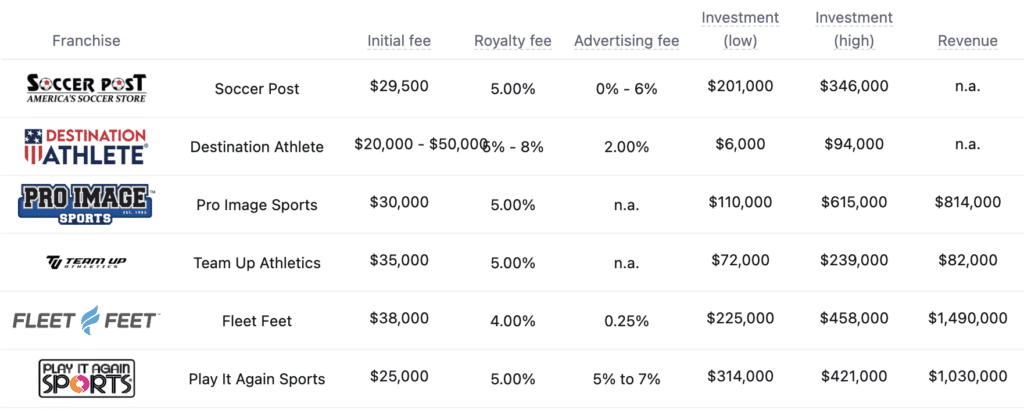Click the Investment (high) column header
This screenshot has width=1024, height=411.
point(854,29)
